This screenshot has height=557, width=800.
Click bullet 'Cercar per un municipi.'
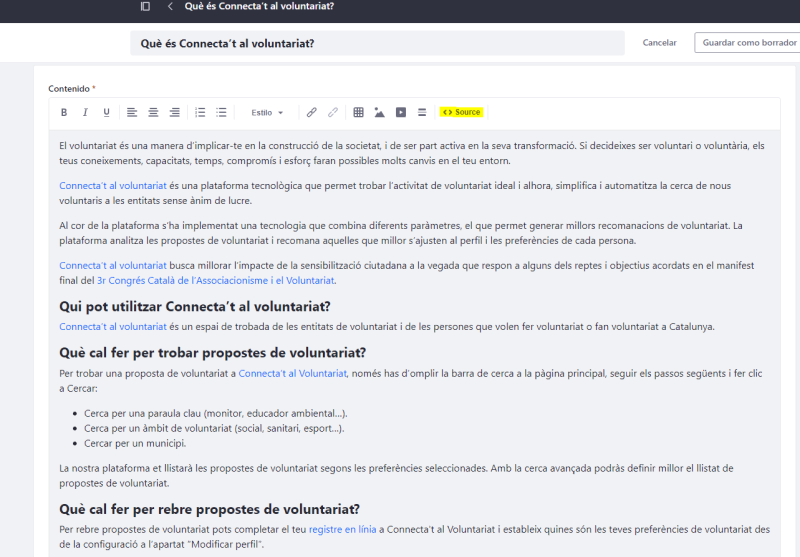[x=135, y=443]
